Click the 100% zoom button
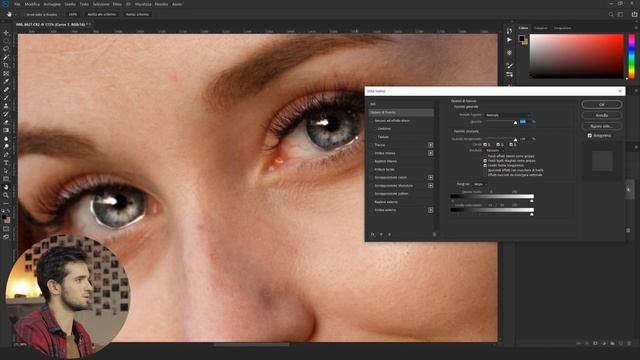The width and height of the screenshot is (640, 360). [x=73, y=14]
